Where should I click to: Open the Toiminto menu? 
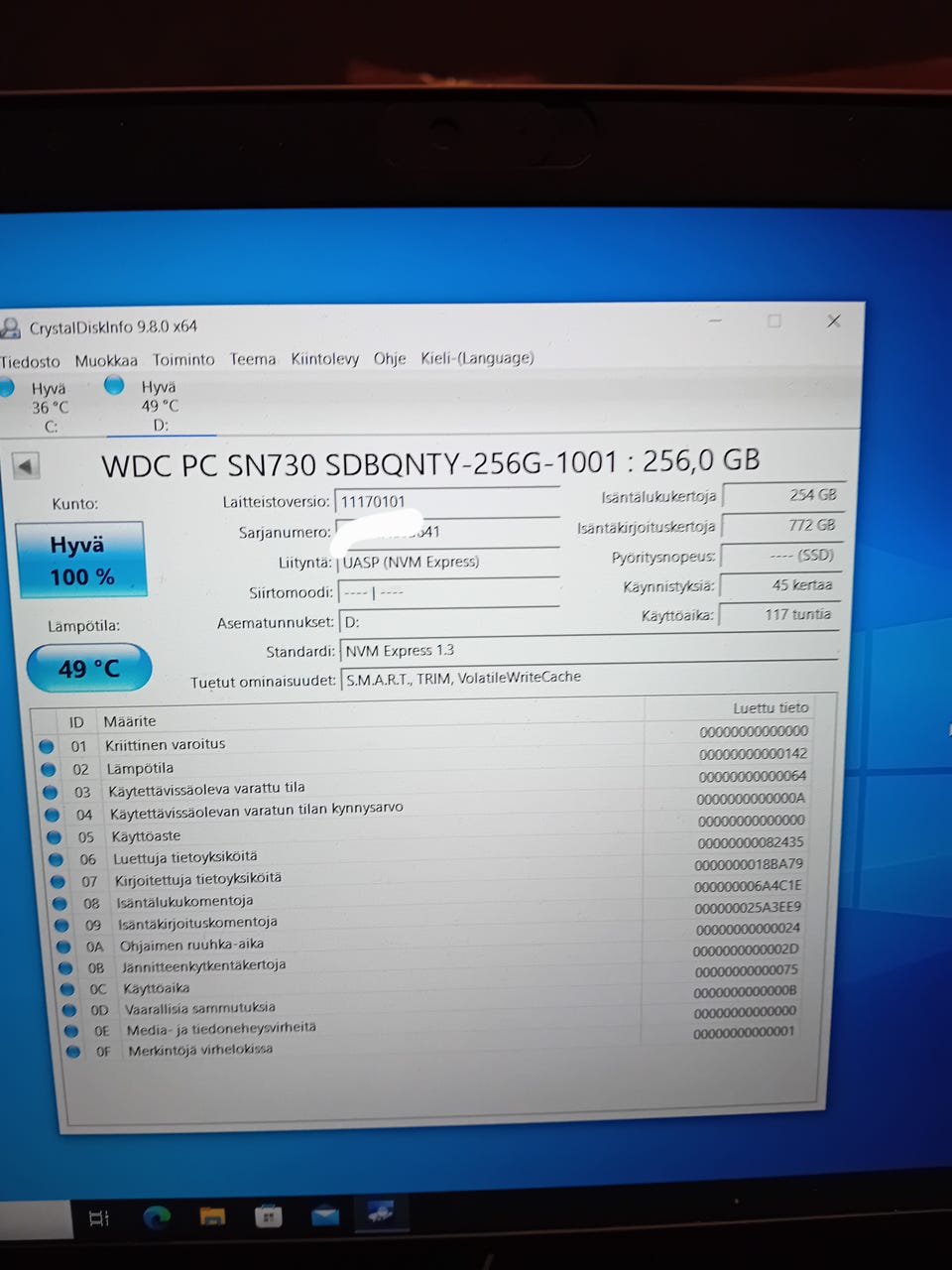pyautogui.click(x=183, y=359)
